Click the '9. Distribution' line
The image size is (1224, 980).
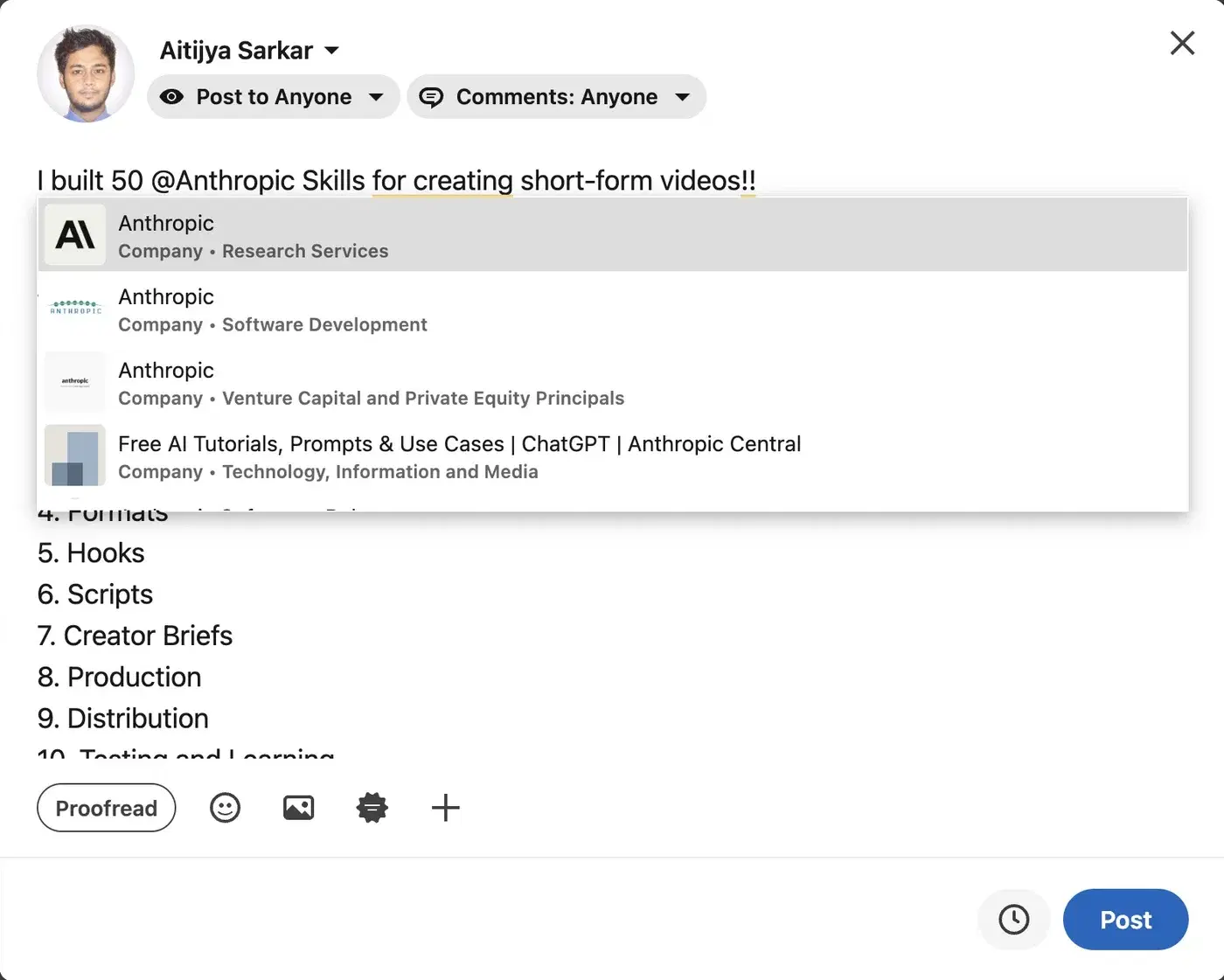point(122,719)
